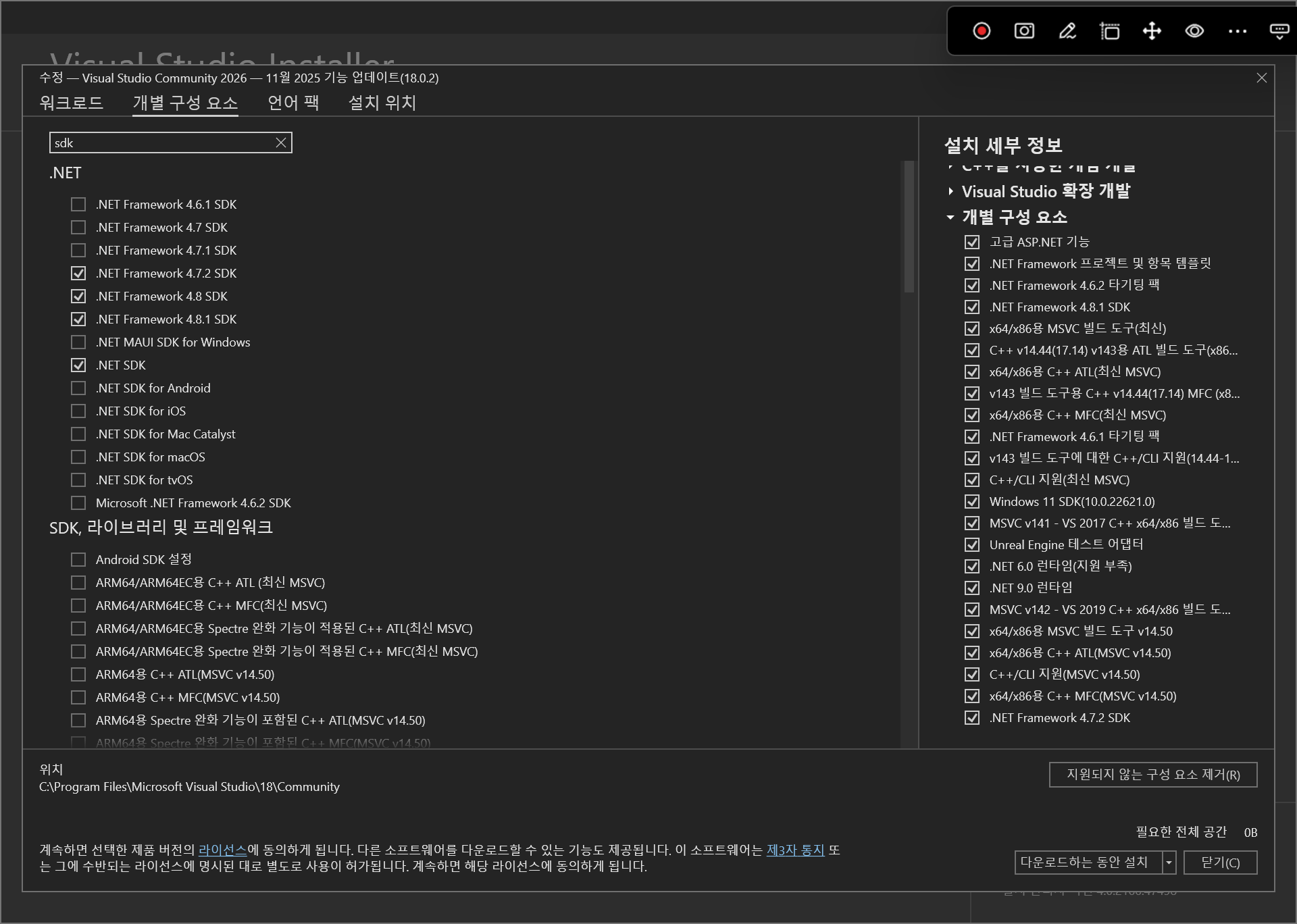The height and width of the screenshot is (924, 1297).
Task: Click the 라이선스 link
Action: (223, 850)
